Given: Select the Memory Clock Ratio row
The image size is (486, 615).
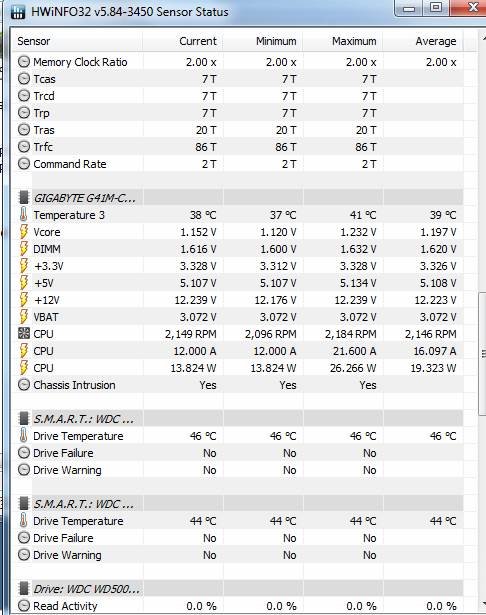Looking at the screenshot, I should [x=239, y=62].
